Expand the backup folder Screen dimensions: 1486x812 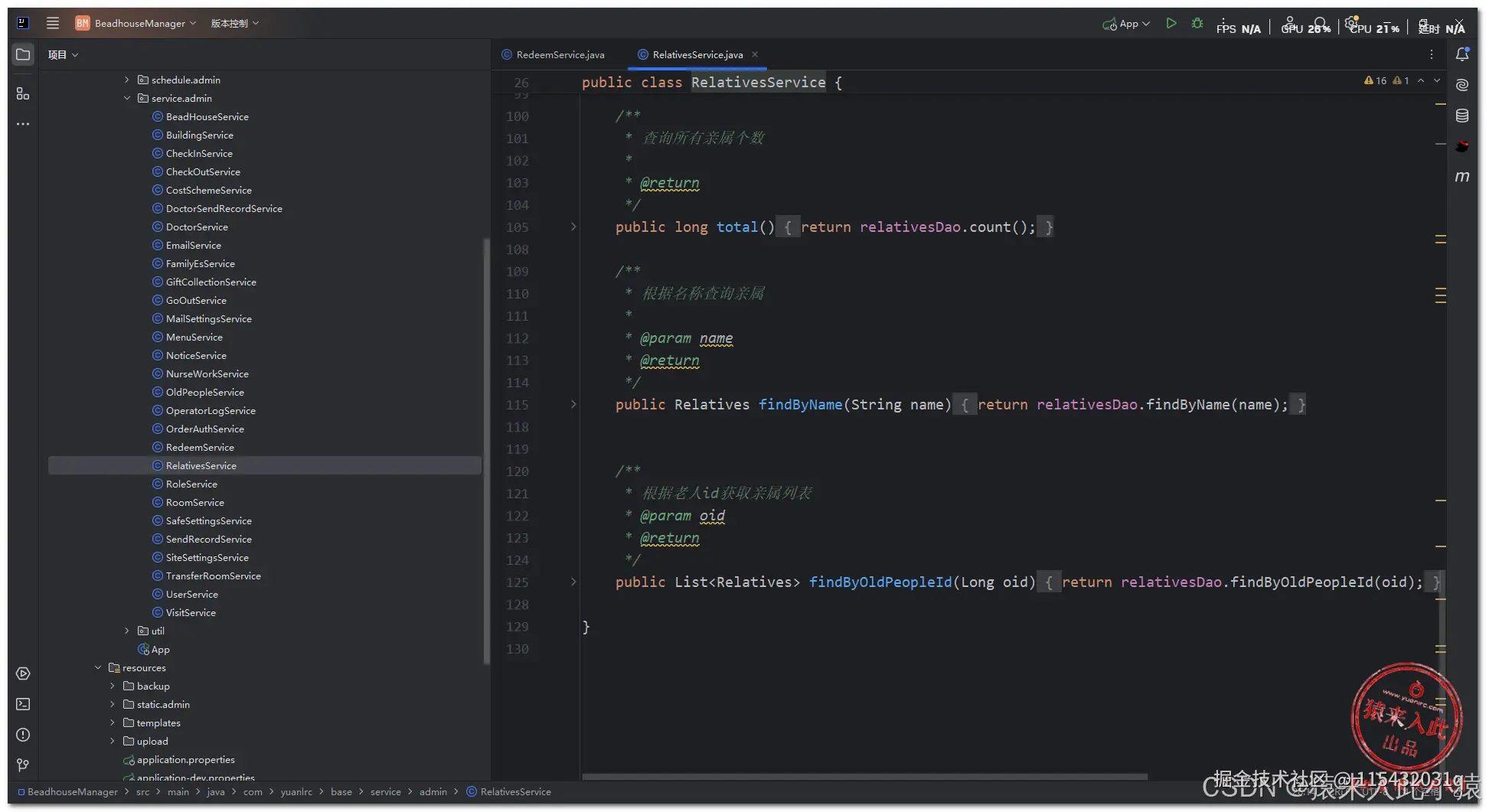[x=113, y=686]
